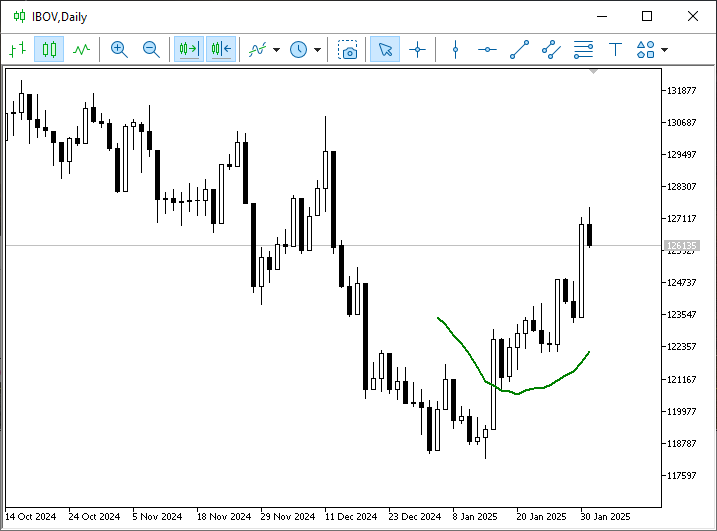Click the IBOV,Daily window title
The width and height of the screenshot is (717, 531).
[x=59, y=17]
